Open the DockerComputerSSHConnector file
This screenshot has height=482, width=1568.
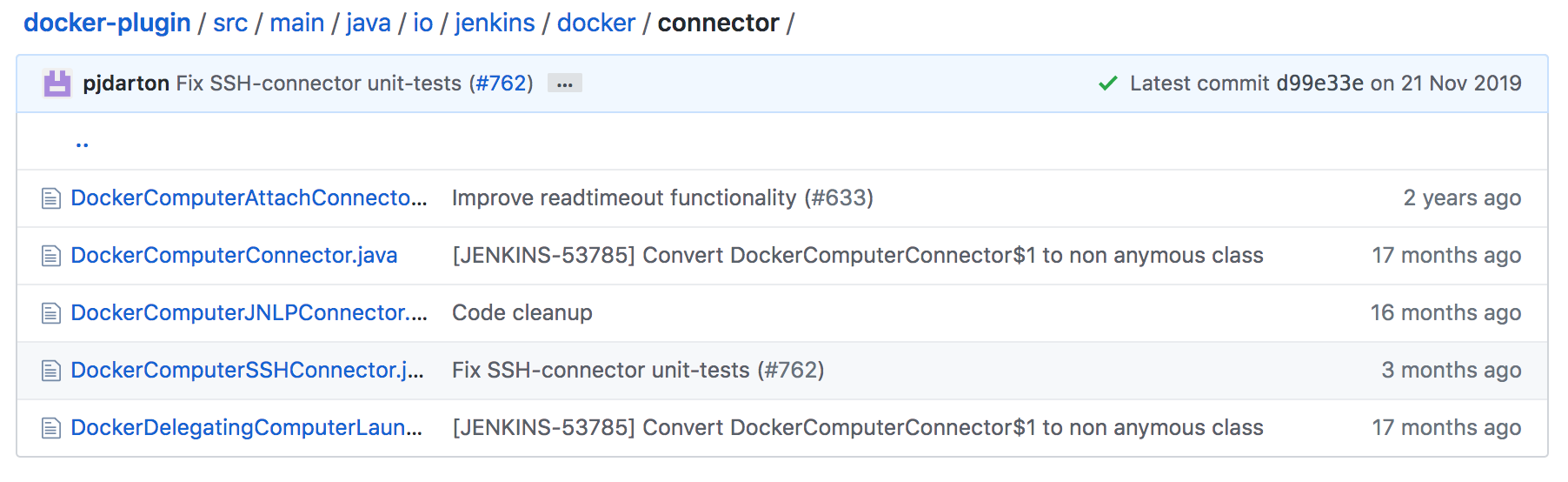tap(247, 370)
